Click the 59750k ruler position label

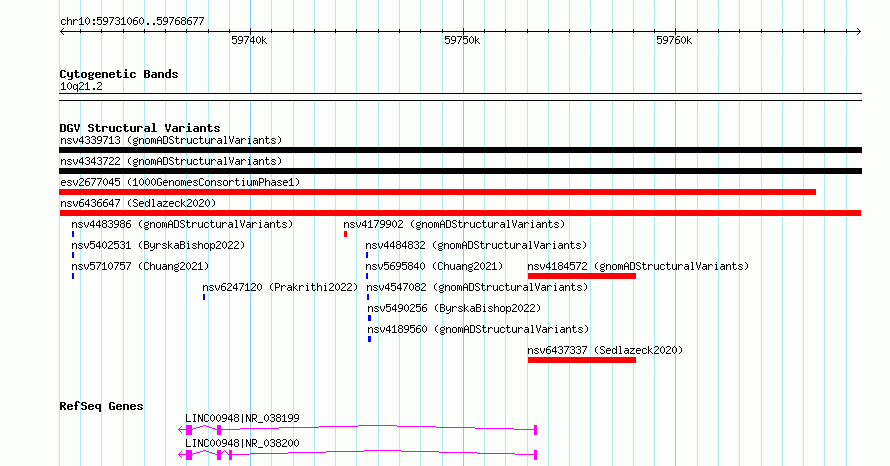coord(462,40)
